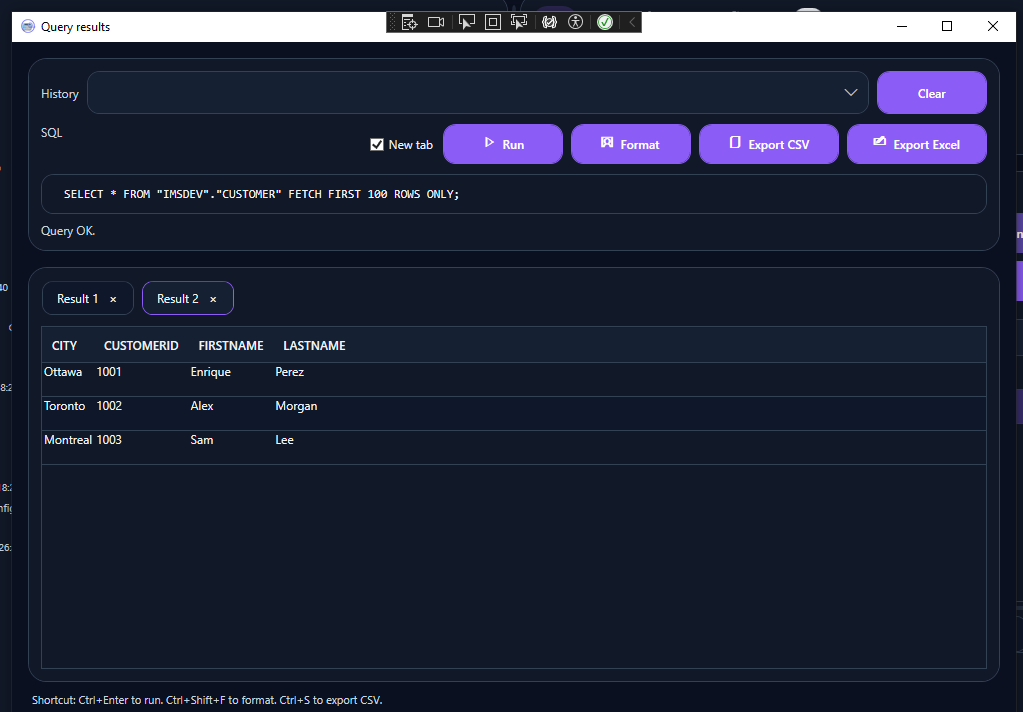Screen dimensions: 1023x712
Task: Export results to CSV
Action: (x=769, y=144)
